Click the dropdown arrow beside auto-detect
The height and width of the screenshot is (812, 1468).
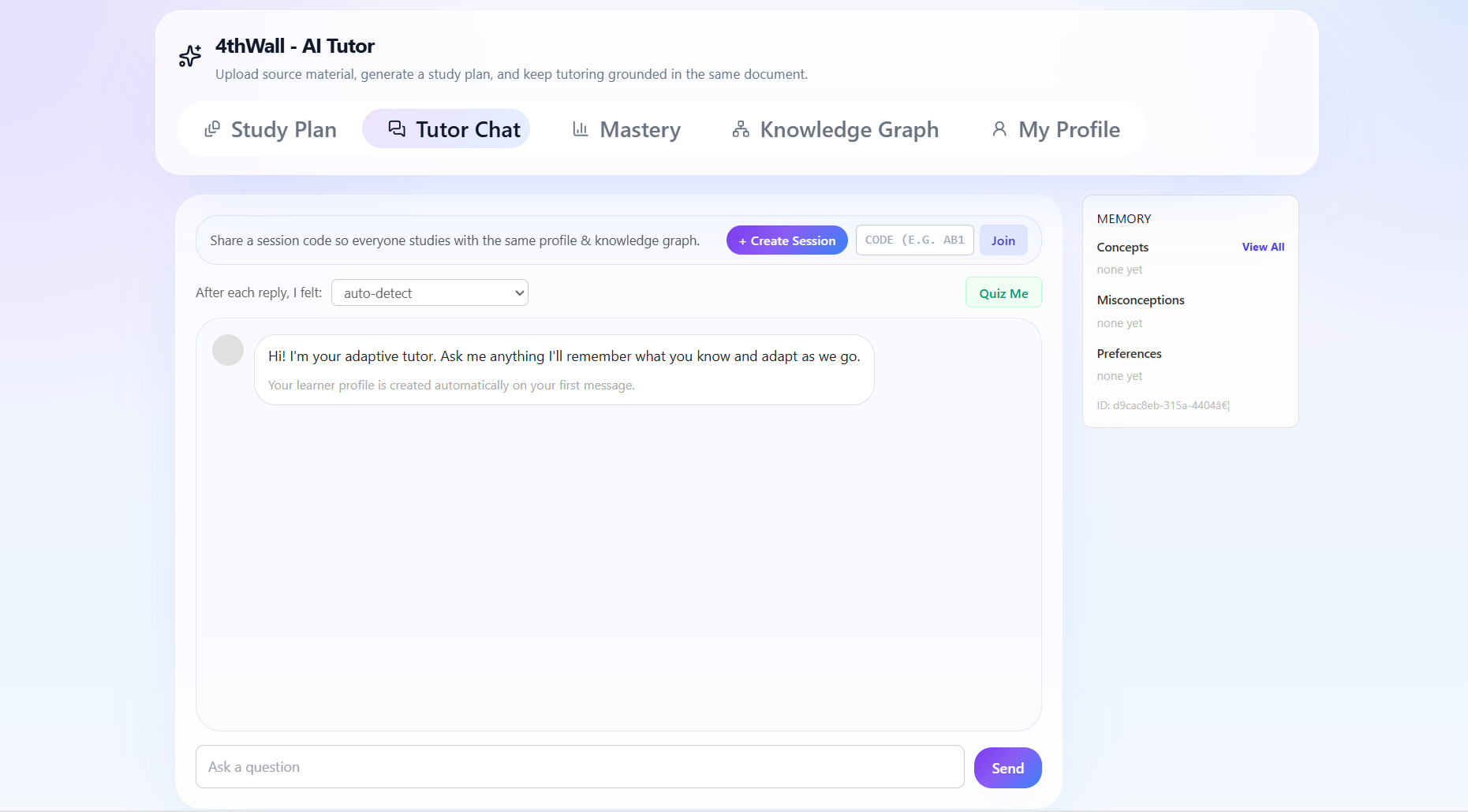point(519,292)
